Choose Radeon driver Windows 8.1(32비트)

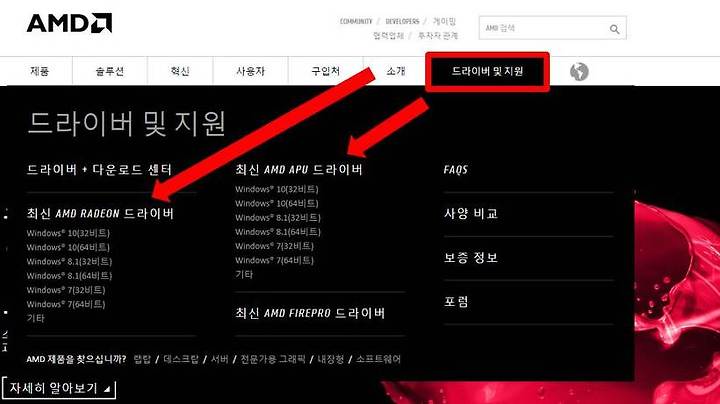(x=69, y=262)
